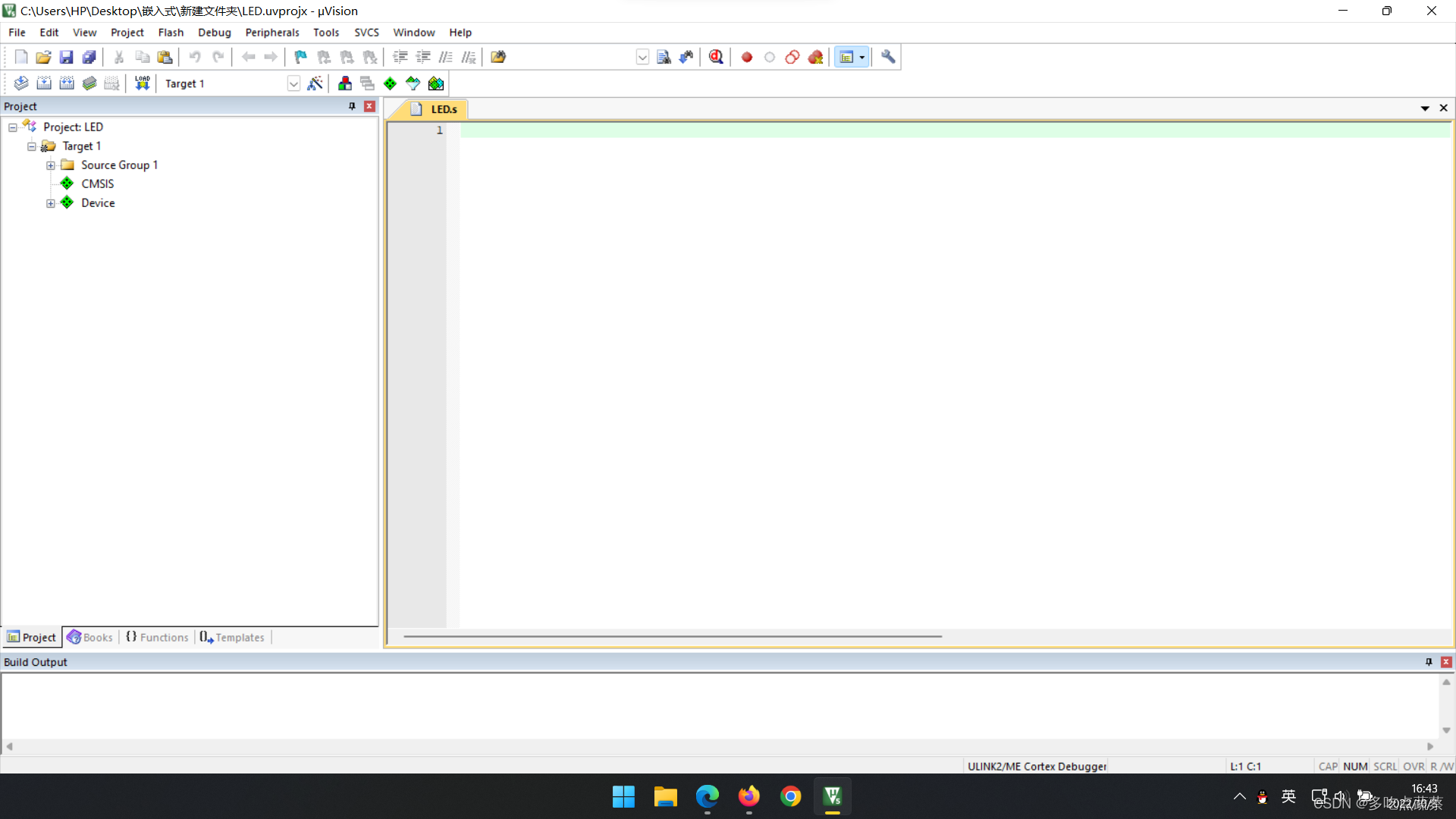Expand the Source Group 1 folder
Screen dimensions: 1456x819
pyautogui.click(x=51, y=165)
